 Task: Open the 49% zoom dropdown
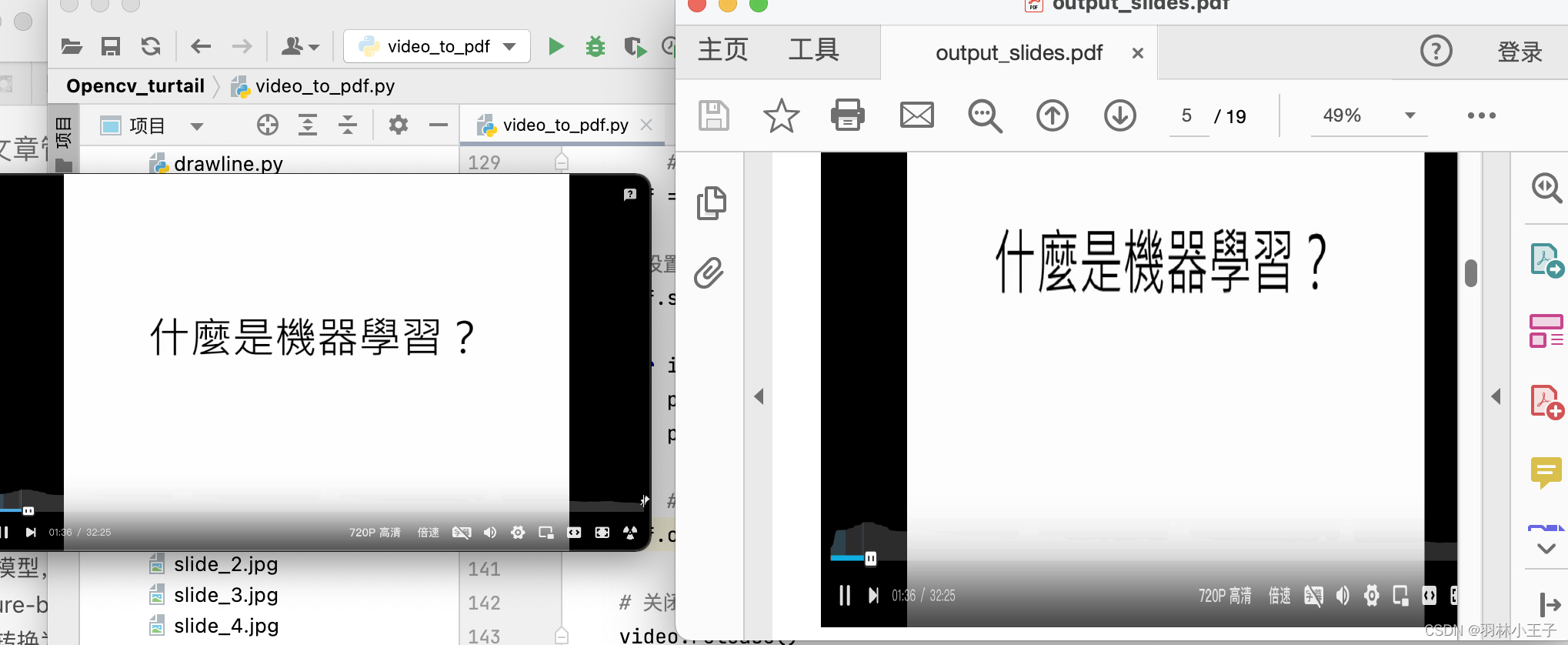[x=1369, y=115]
